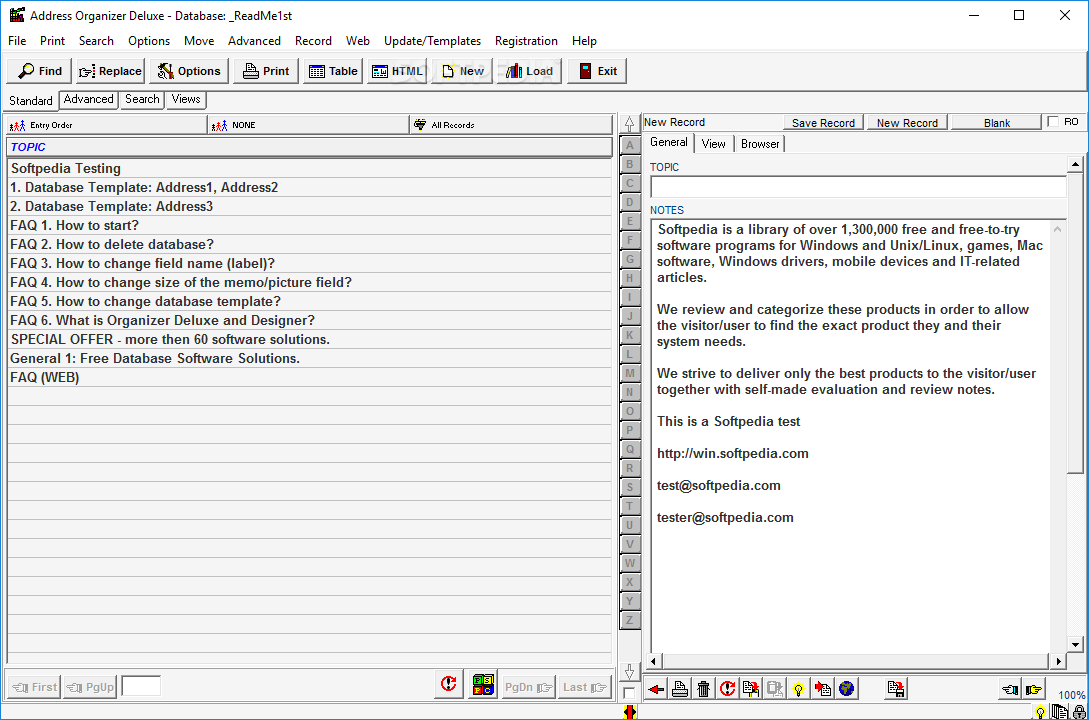The width and height of the screenshot is (1089, 720).
Task: Open the Update/Templates menu
Action: tap(432, 41)
